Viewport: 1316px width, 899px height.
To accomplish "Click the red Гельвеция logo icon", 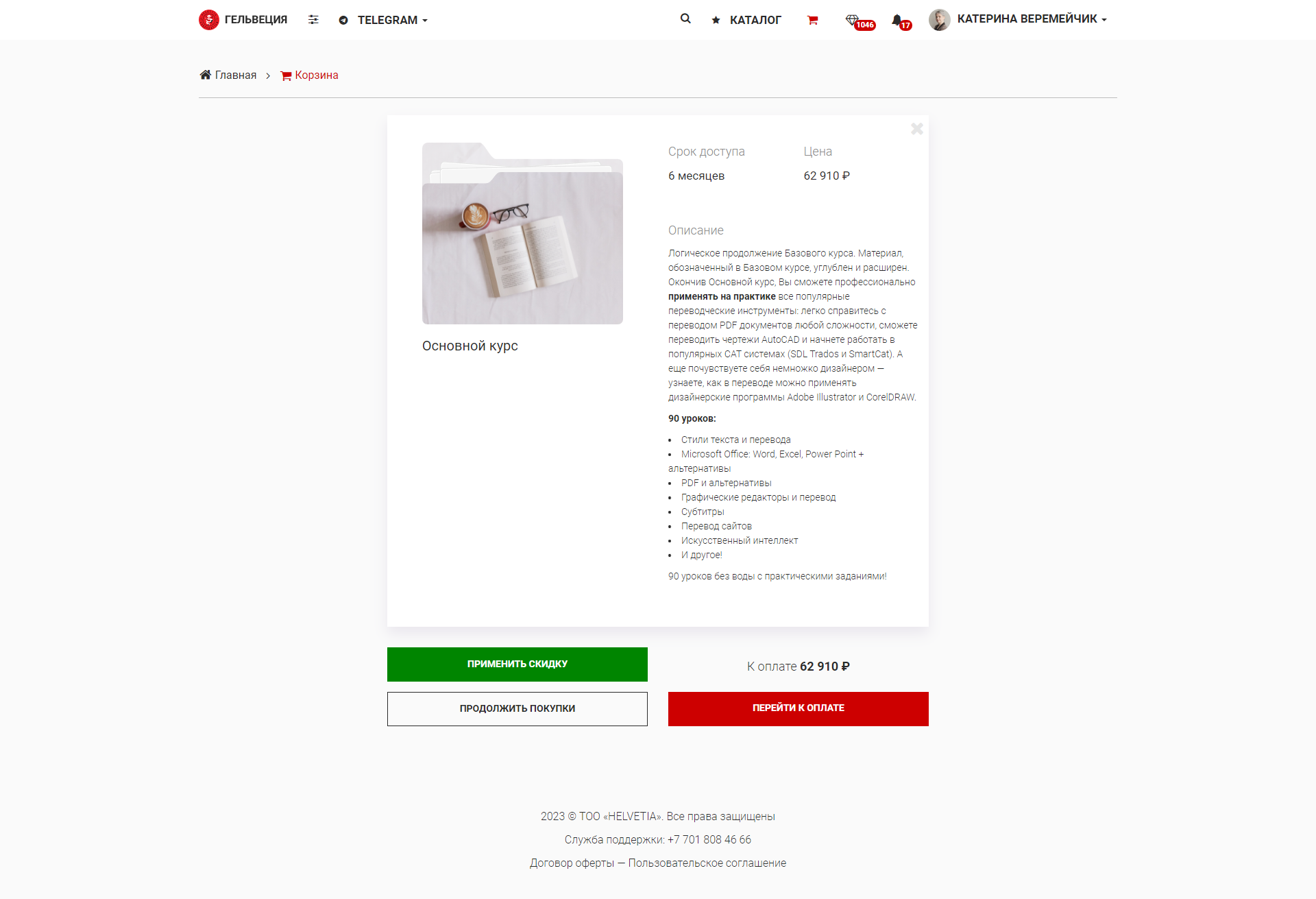I will click(x=209, y=20).
